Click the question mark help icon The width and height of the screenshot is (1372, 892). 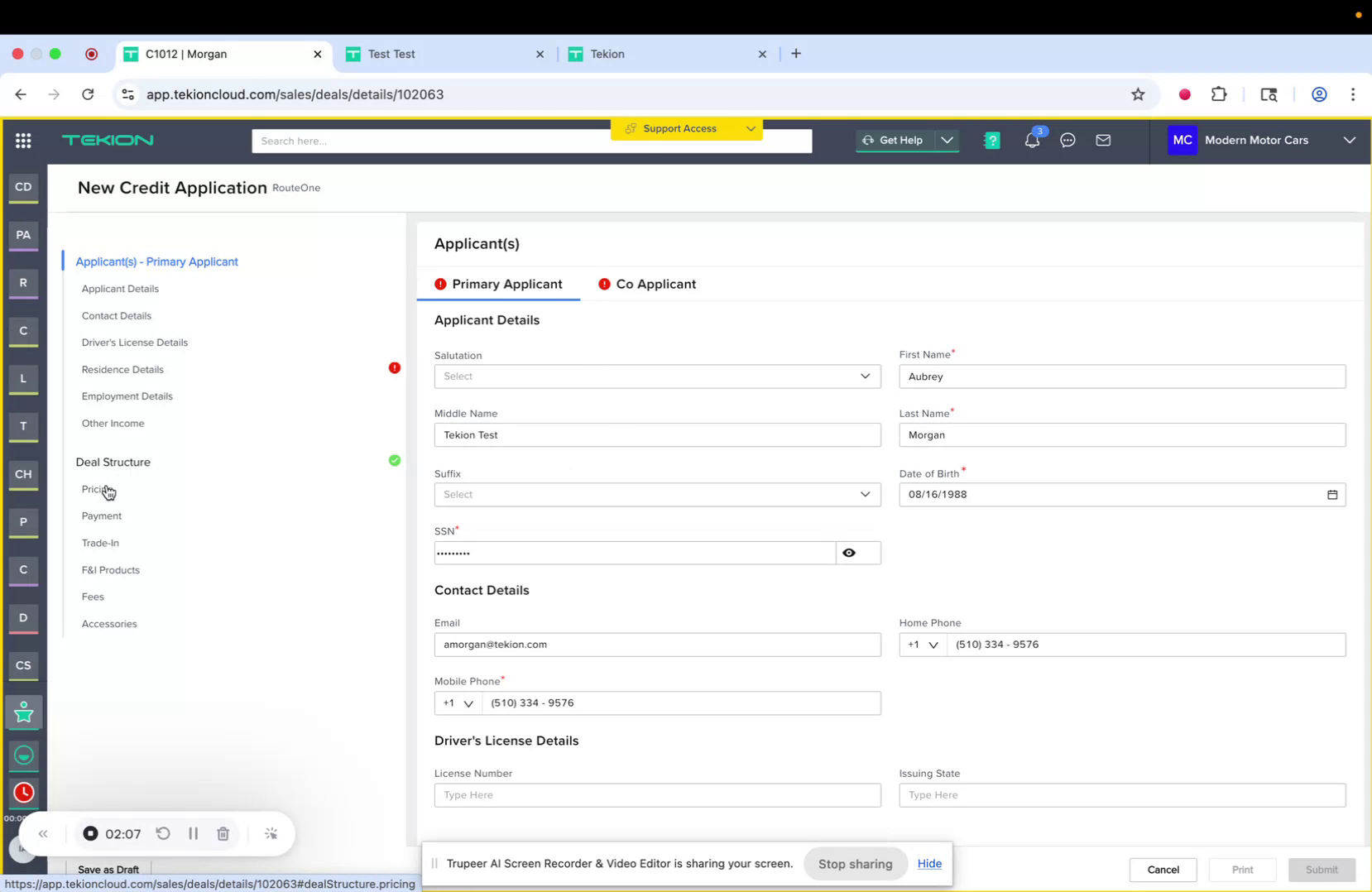pos(991,141)
